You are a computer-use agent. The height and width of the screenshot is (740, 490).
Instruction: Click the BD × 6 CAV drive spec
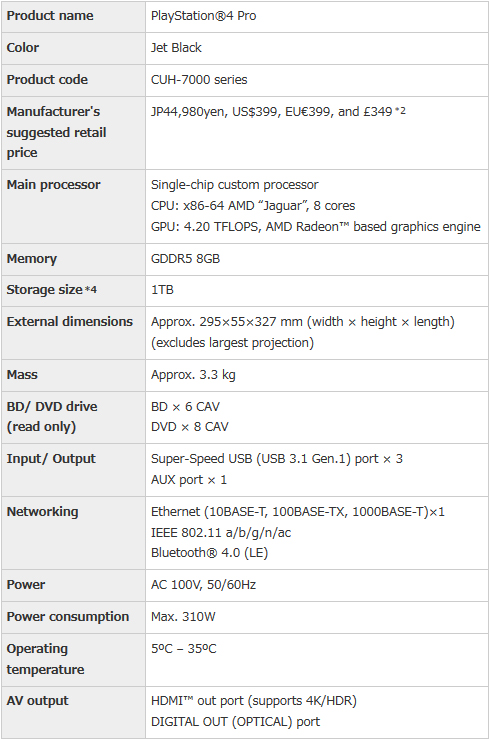pyautogui.click(x=186, y=407)
